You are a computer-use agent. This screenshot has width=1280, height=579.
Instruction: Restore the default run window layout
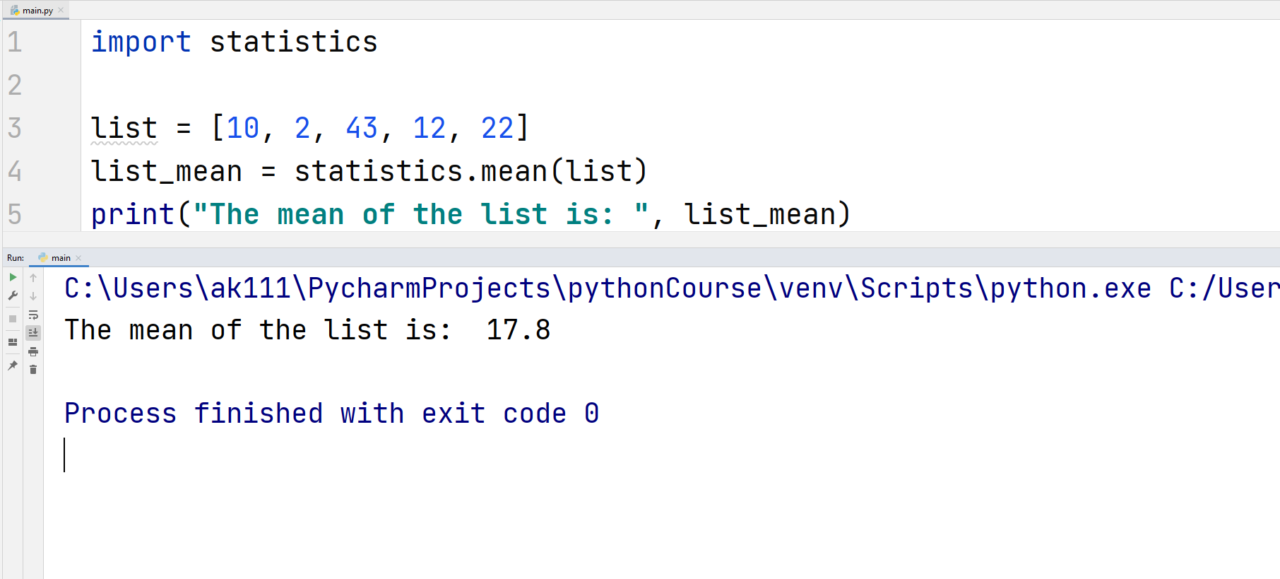click(x=12, y=339)
